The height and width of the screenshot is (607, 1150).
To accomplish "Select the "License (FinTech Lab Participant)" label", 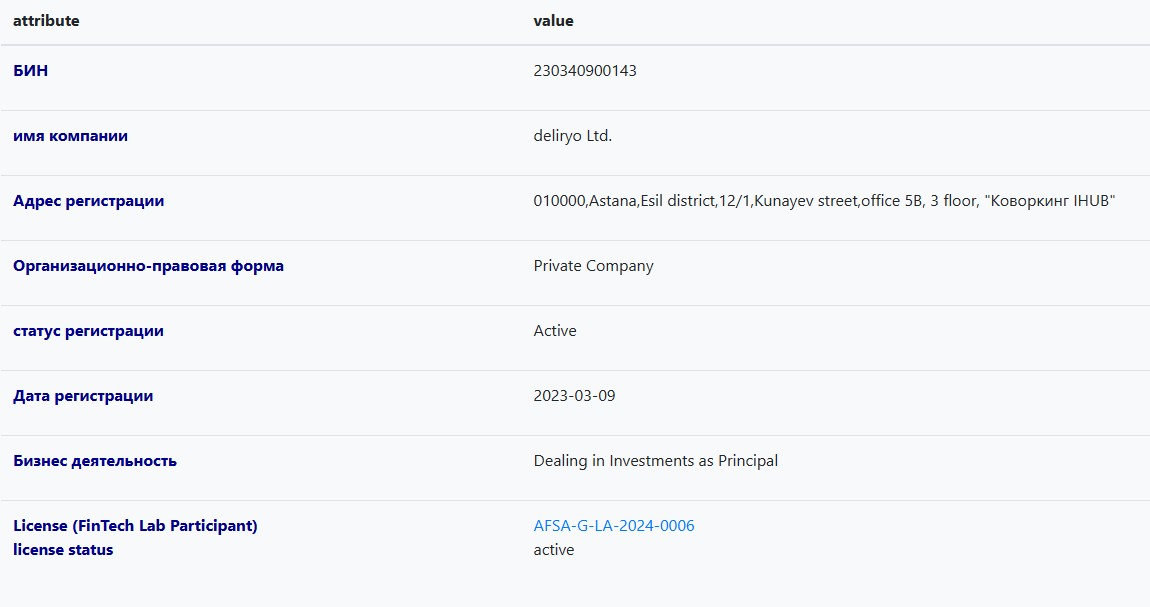I will (x=135, y=526).
